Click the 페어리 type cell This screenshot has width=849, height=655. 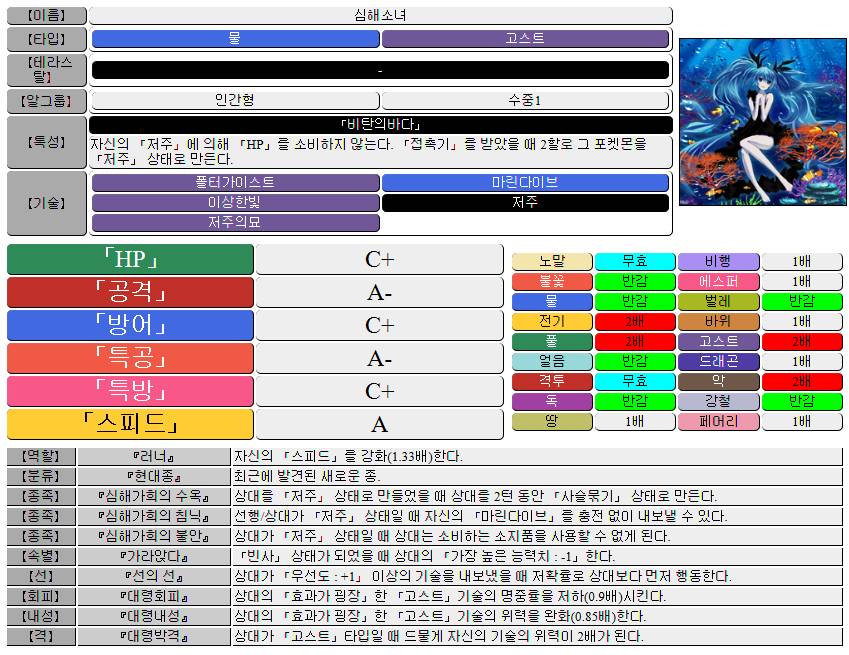pyautogui.click(x=718, y=422)
